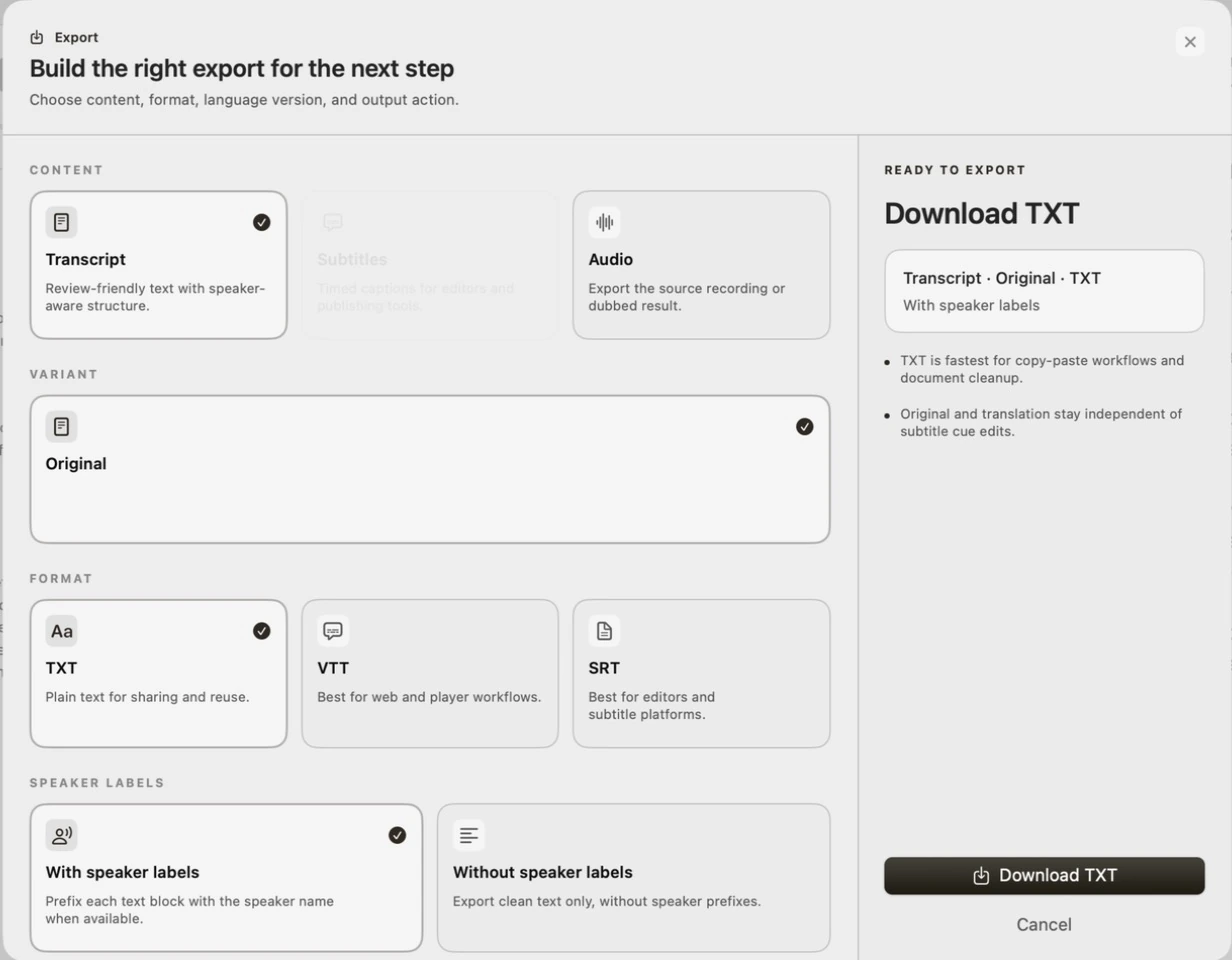Screen dimensions: 1232x960
Task: Toggle the Transcript checkmark
Action: pos(261,222)
